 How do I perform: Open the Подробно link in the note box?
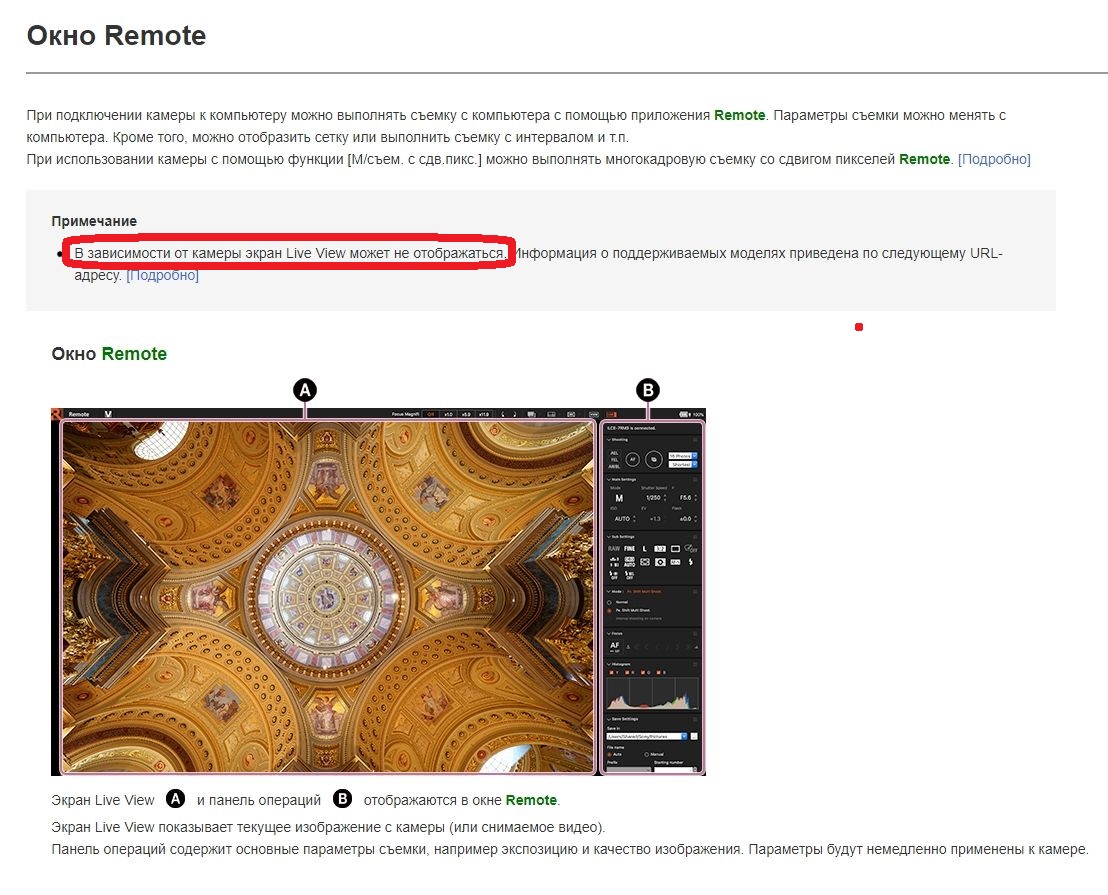pos(163,275)
